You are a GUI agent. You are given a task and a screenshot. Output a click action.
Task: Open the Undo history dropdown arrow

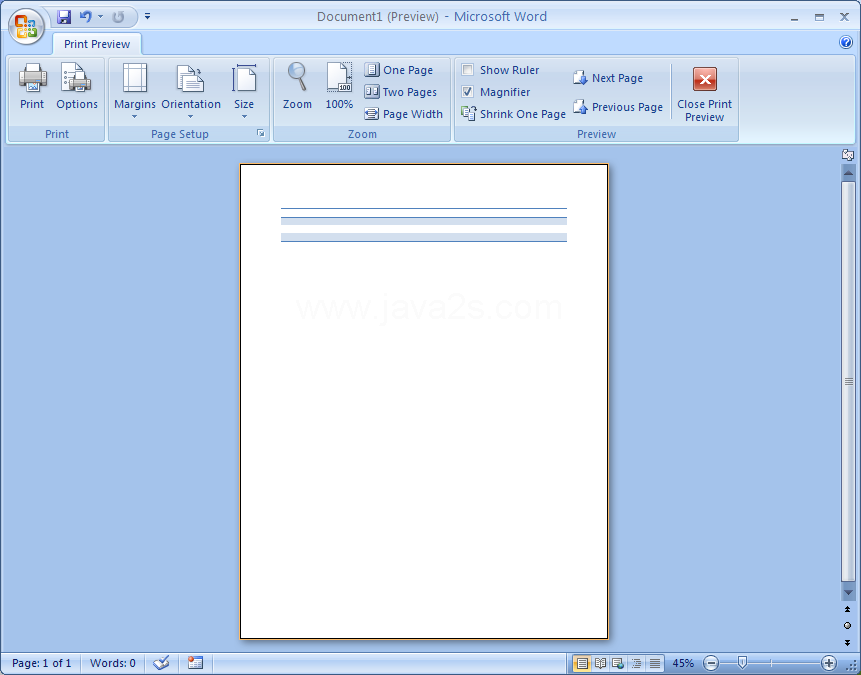(x=100, y=16)
